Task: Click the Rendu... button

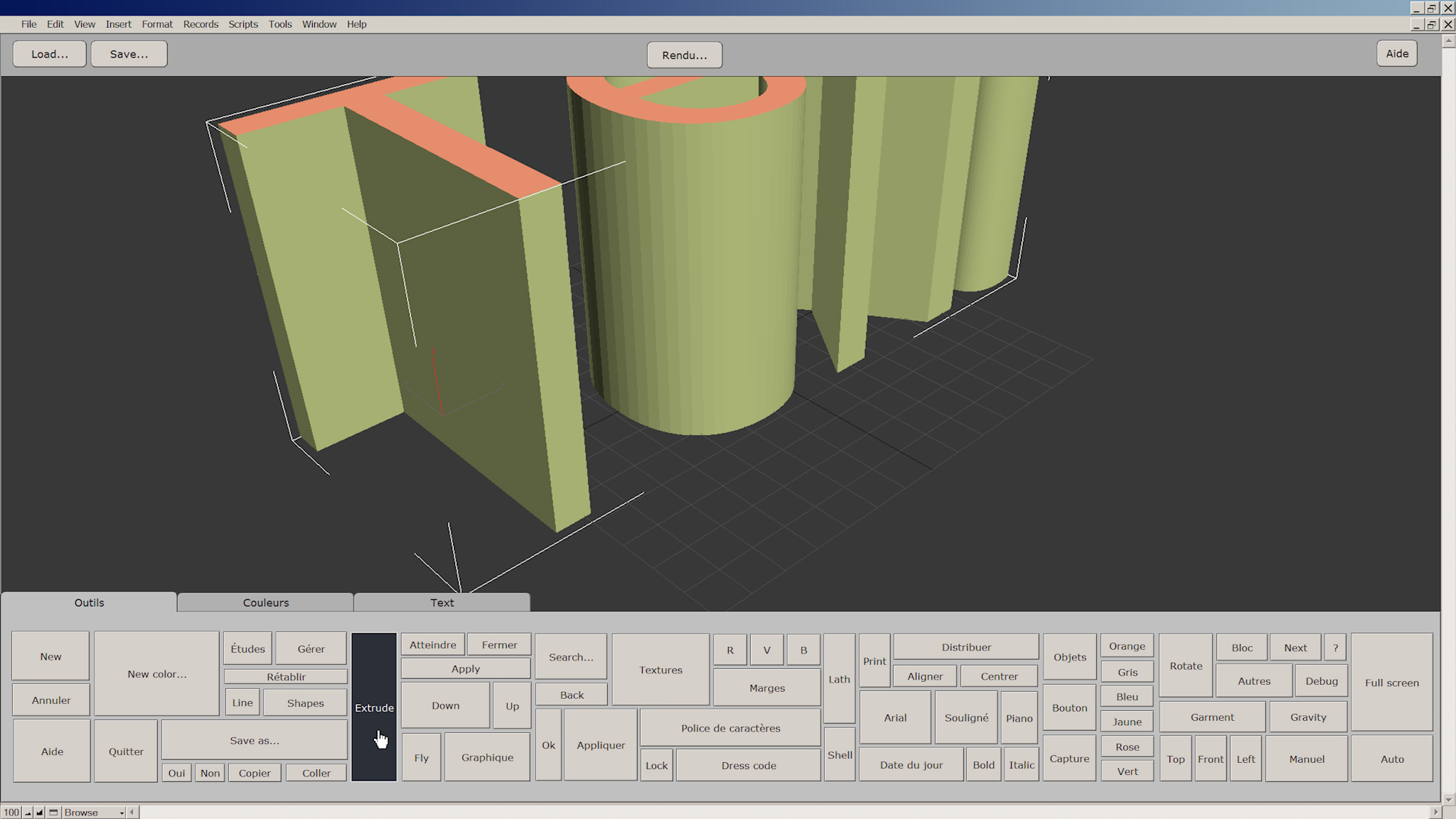Action: pyautogui.click(x=684, y=55)
